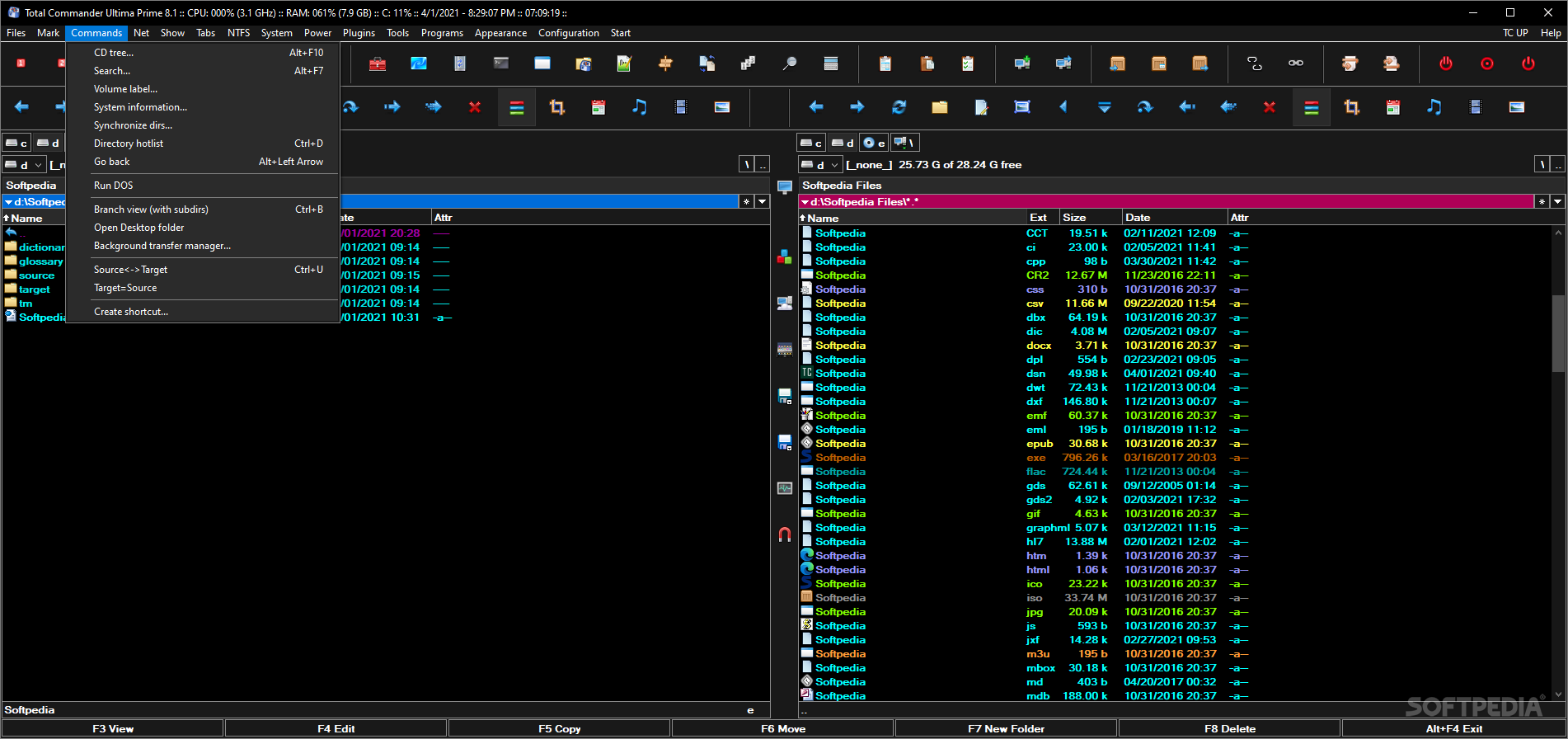Viewport: 1568px width, 739px height.
Task: Click the calculator grid icon in toolbar
Action: (x=831, y=64)
